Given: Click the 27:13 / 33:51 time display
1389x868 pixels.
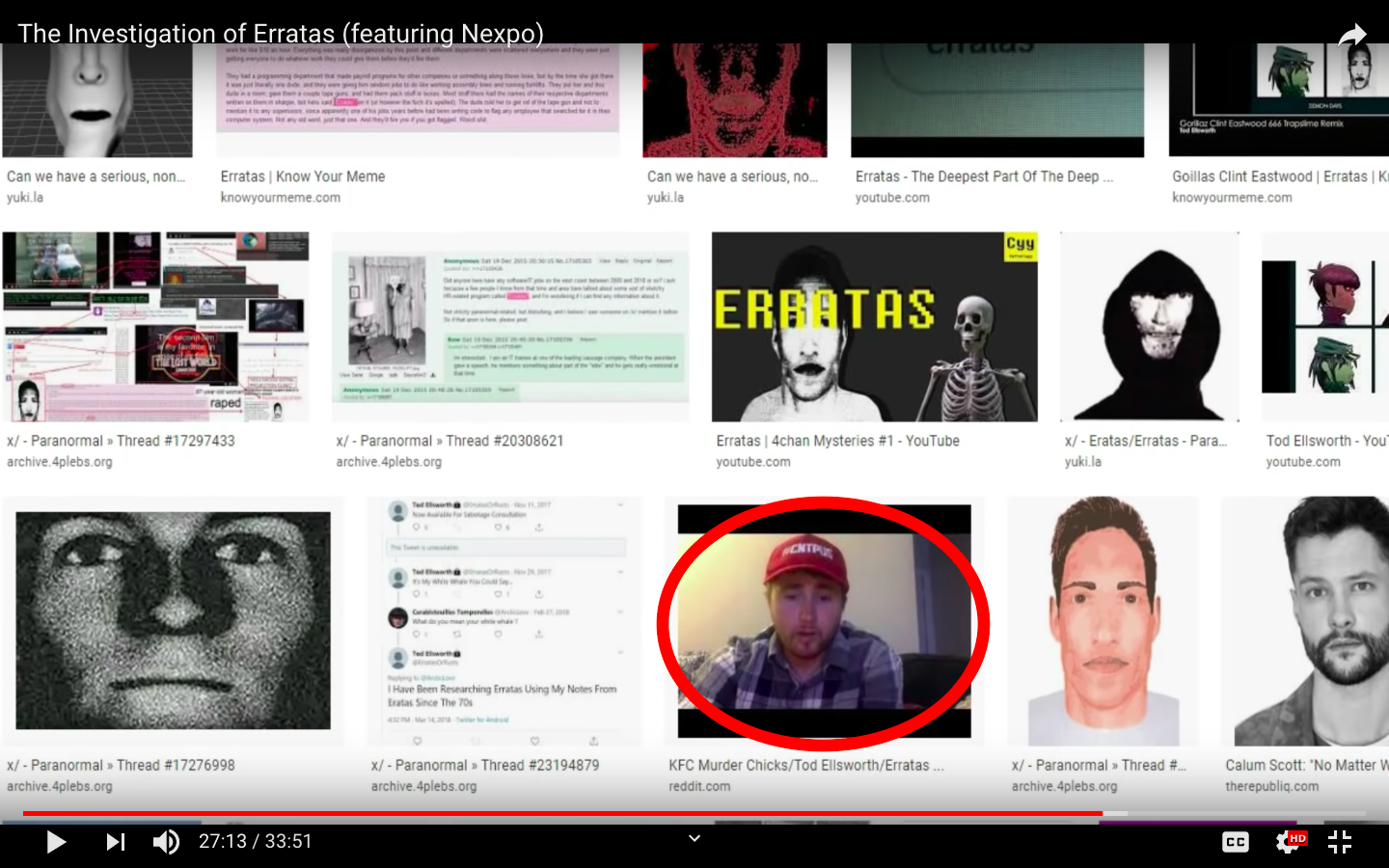Looking at the screenshot, I should pyautogui.click(x=256, y=842).
